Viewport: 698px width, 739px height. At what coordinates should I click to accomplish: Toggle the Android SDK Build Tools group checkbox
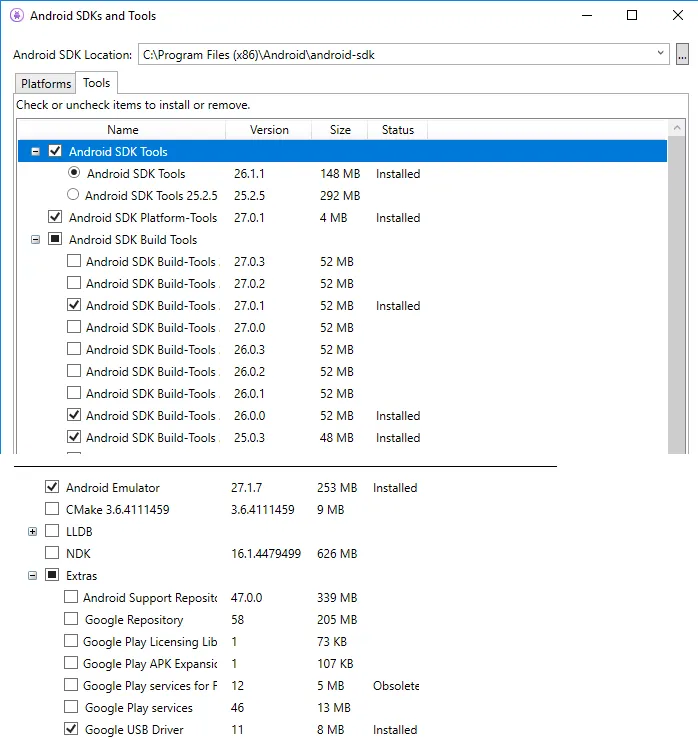[55, 238]
